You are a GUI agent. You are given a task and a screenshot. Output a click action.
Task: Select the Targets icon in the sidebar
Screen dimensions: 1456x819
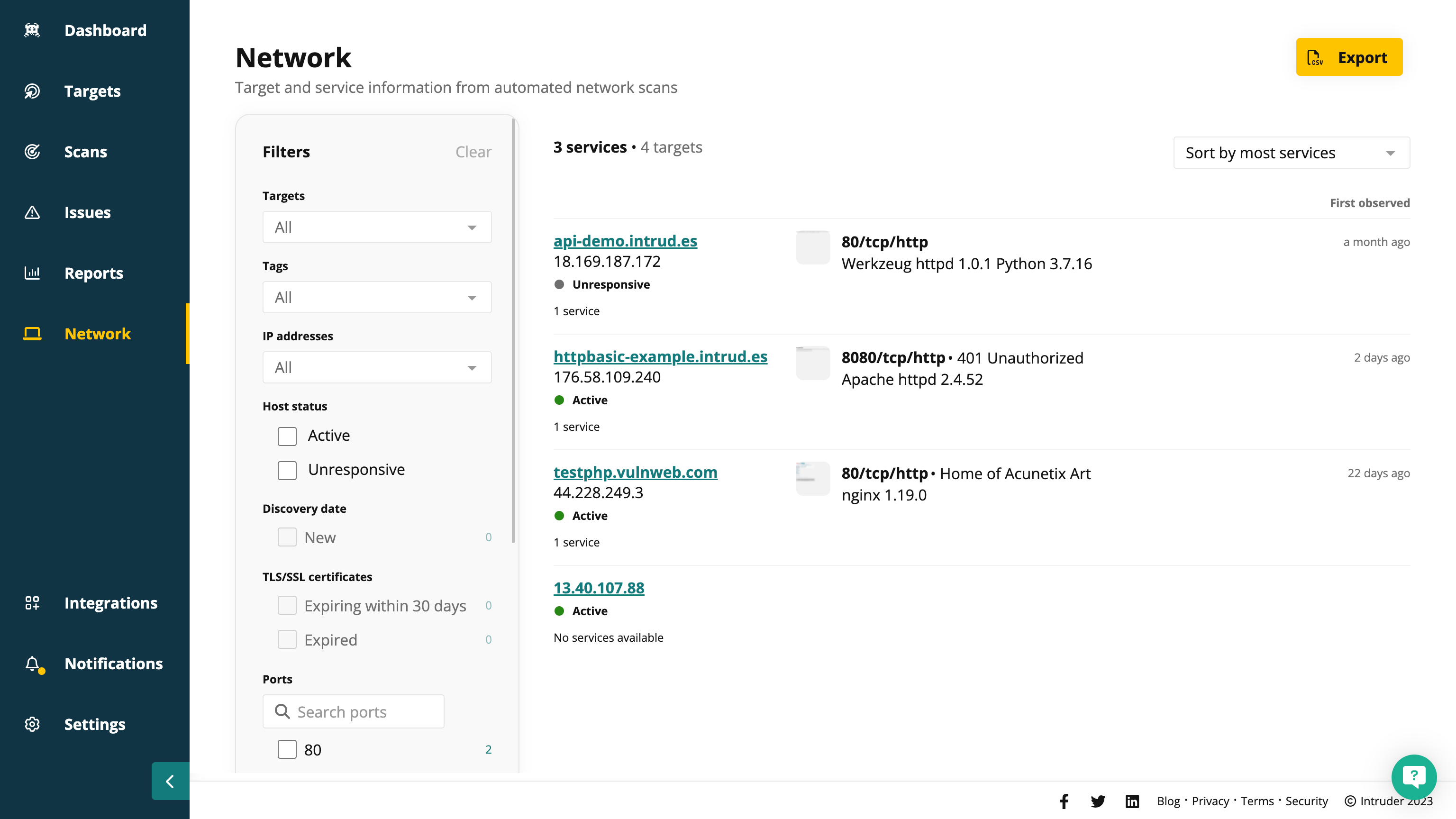(x=33, y=91)
